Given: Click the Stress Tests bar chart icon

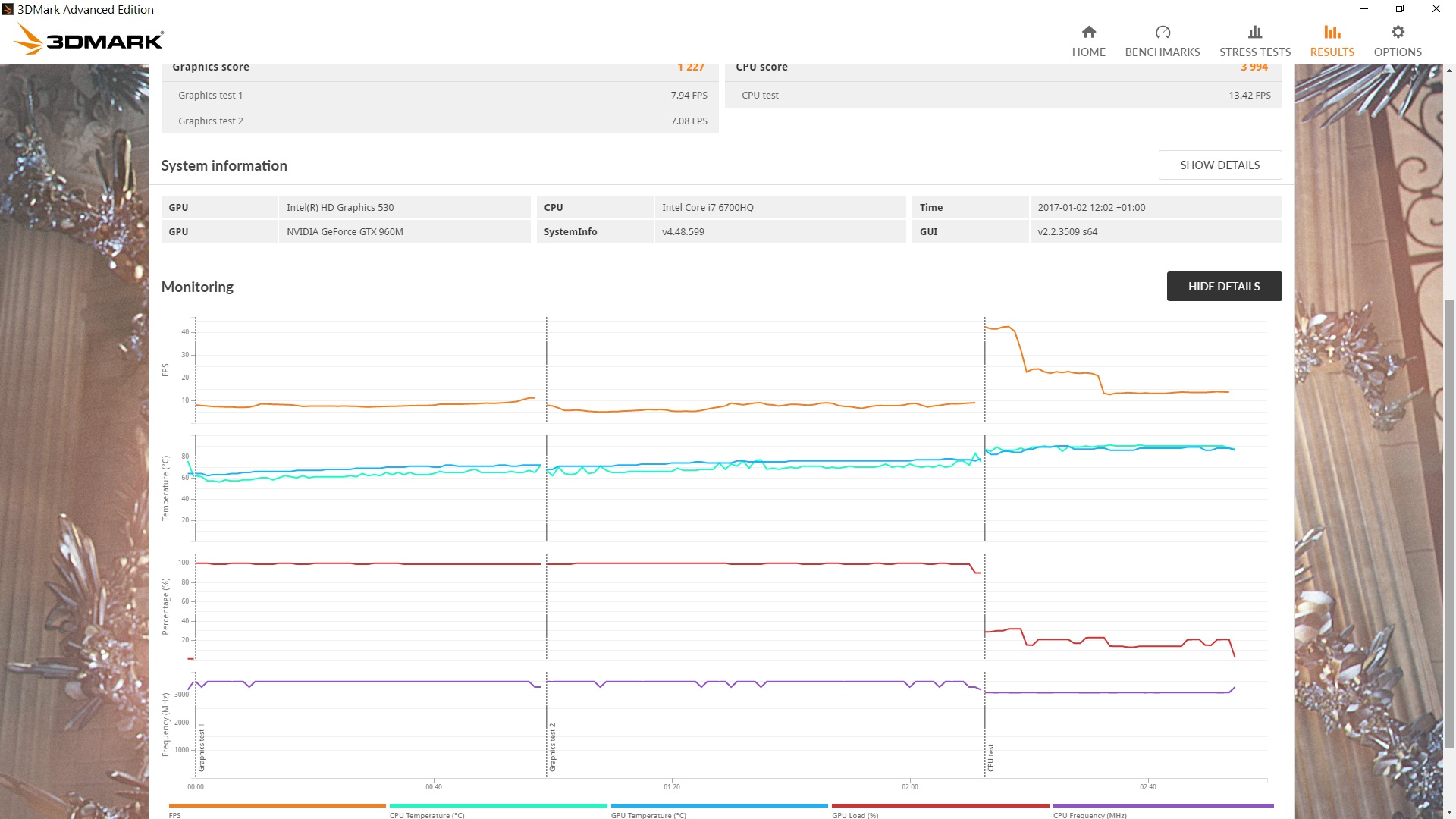Looking at the screenshot, I should [x=1255, y=32].
